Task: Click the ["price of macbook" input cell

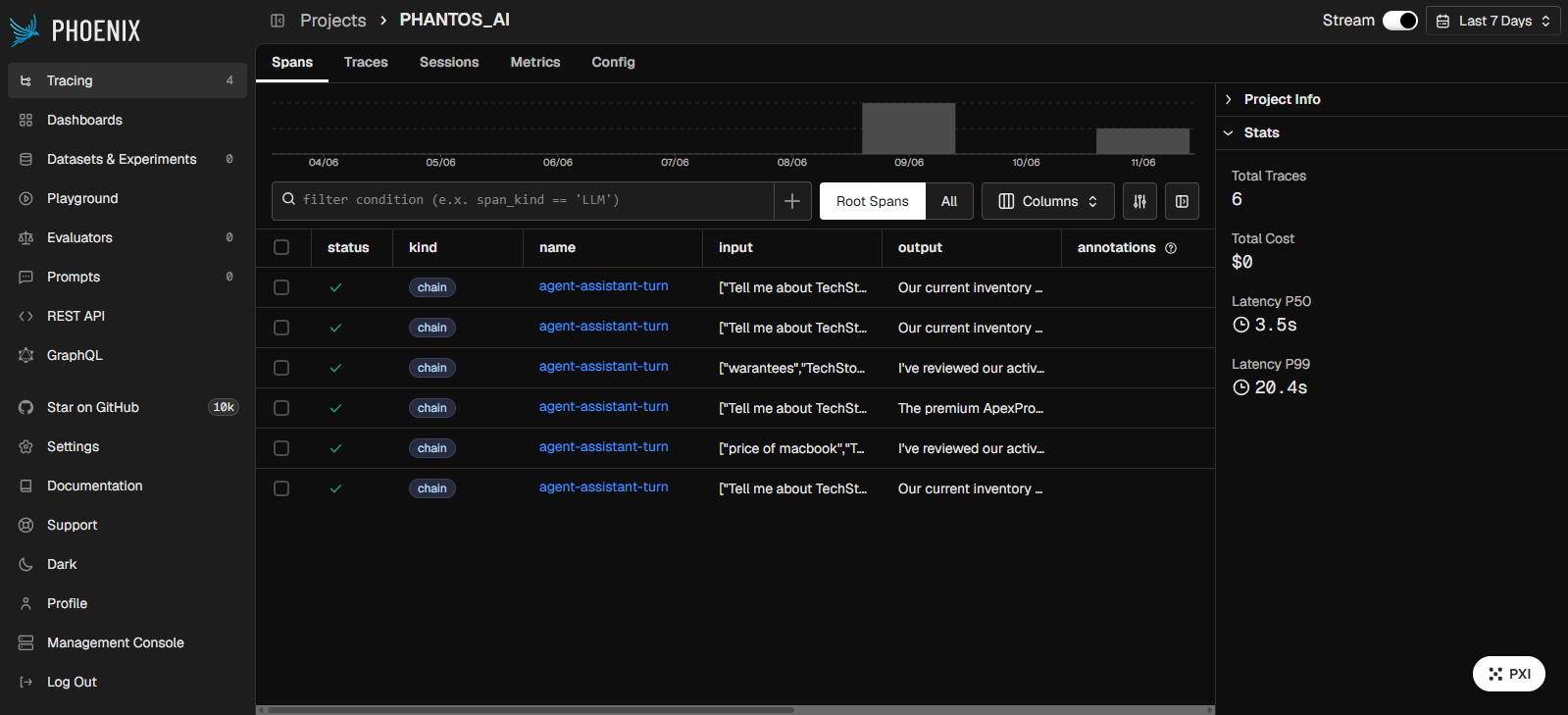Action: point(791,448)
